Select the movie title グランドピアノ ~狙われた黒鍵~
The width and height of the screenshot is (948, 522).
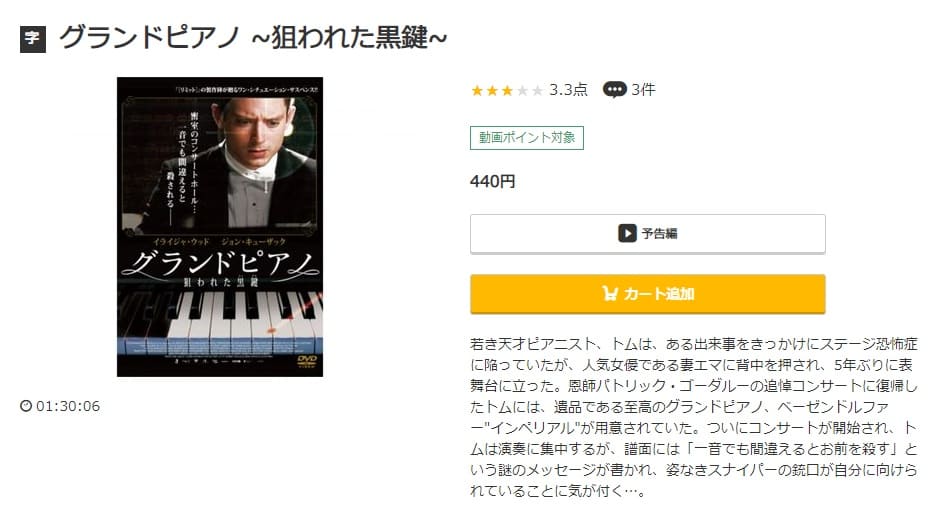253,38
